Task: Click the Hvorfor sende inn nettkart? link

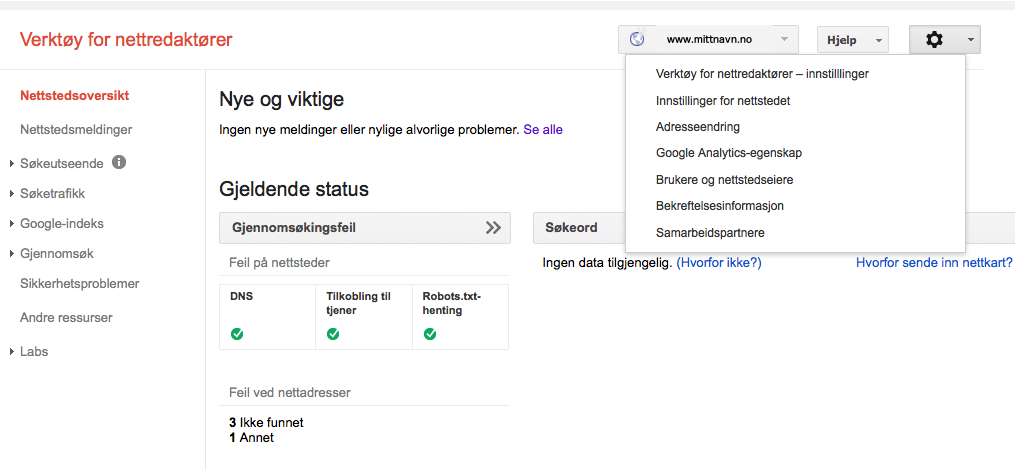Action: tap(934, 263)
